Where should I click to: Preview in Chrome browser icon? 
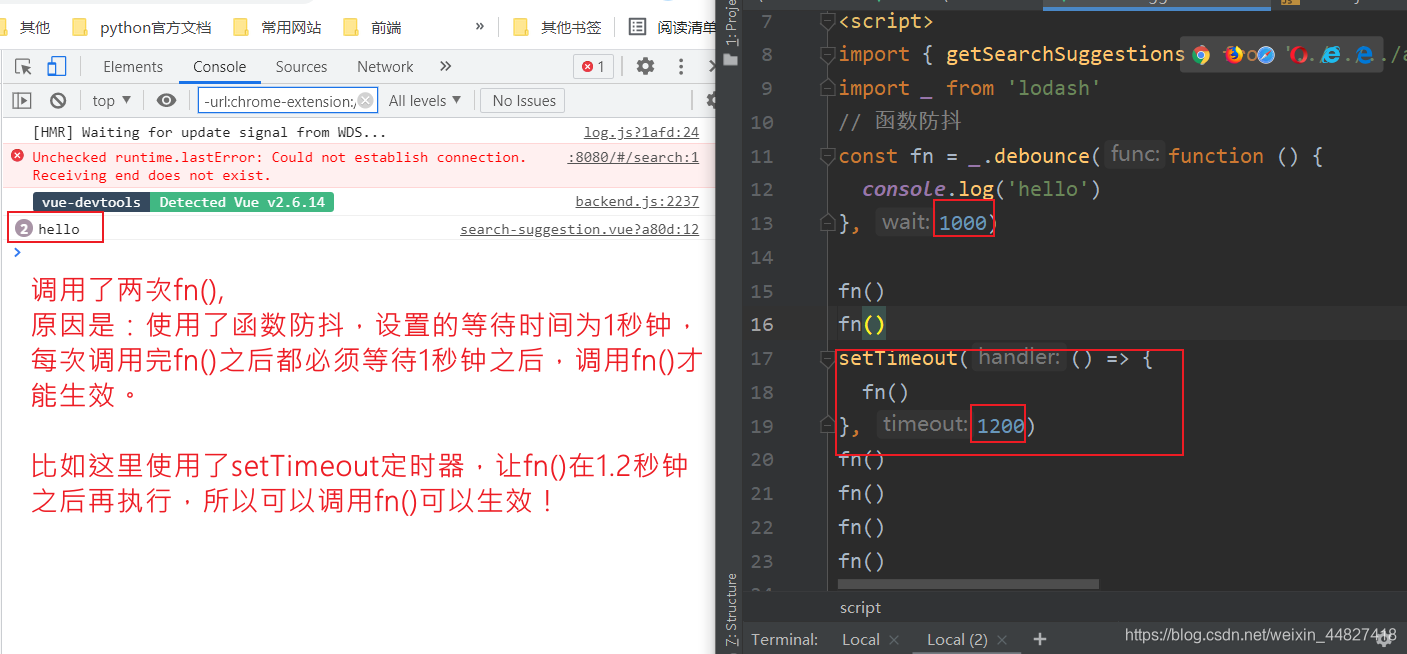(x=1202, y=55)
